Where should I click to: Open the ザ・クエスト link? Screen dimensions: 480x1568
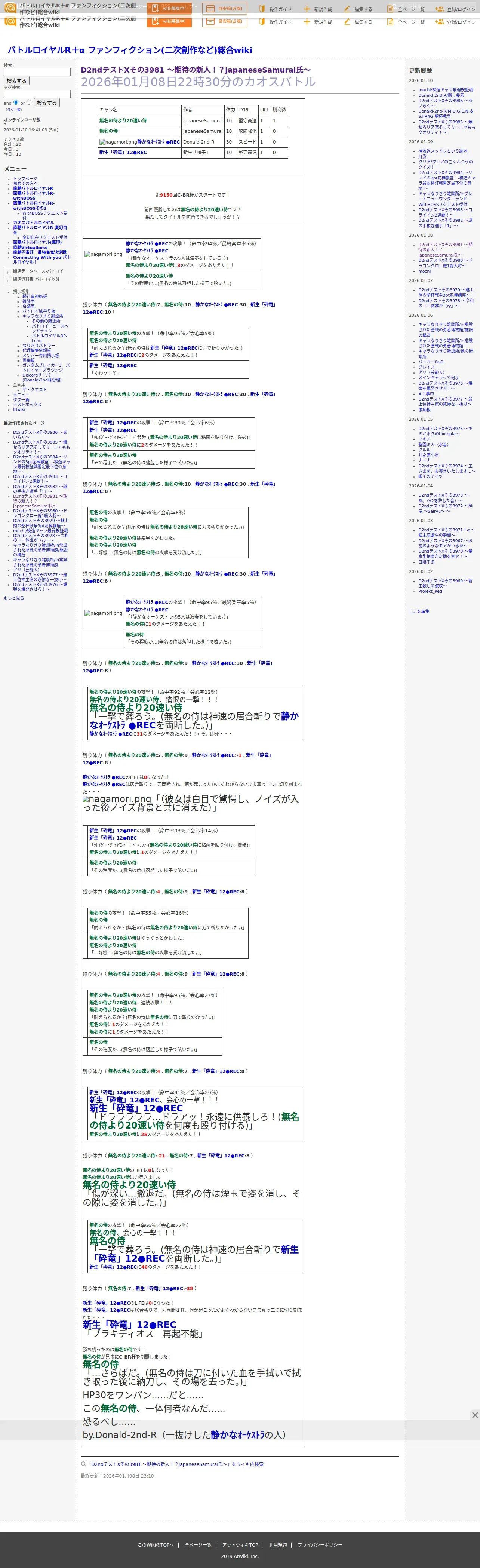[35, 390]
